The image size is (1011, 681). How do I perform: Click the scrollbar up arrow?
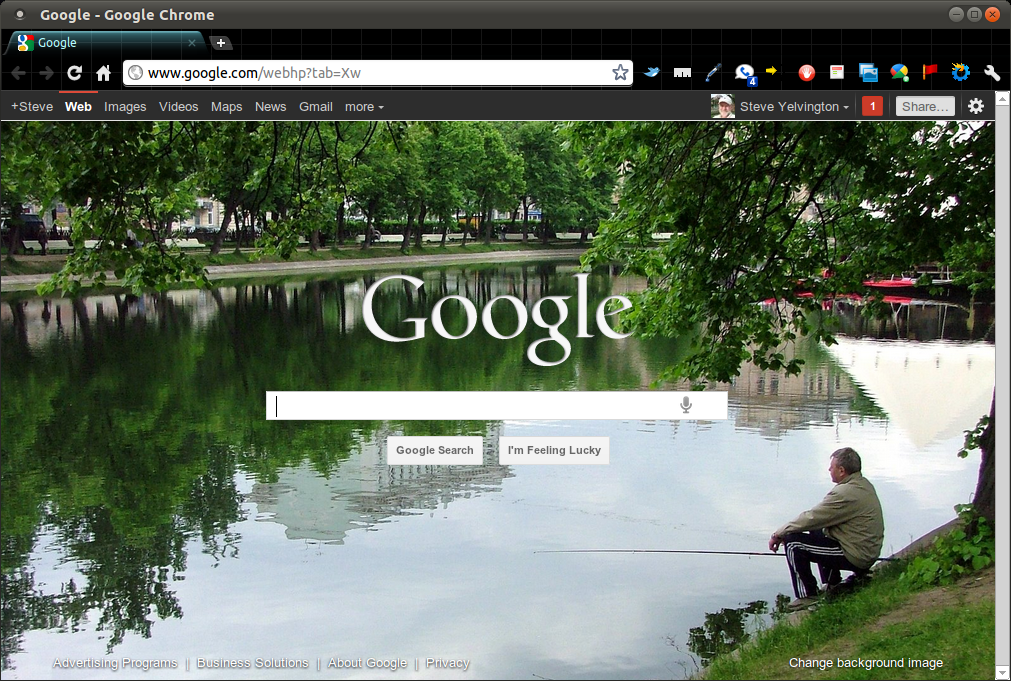(1003, 99)
